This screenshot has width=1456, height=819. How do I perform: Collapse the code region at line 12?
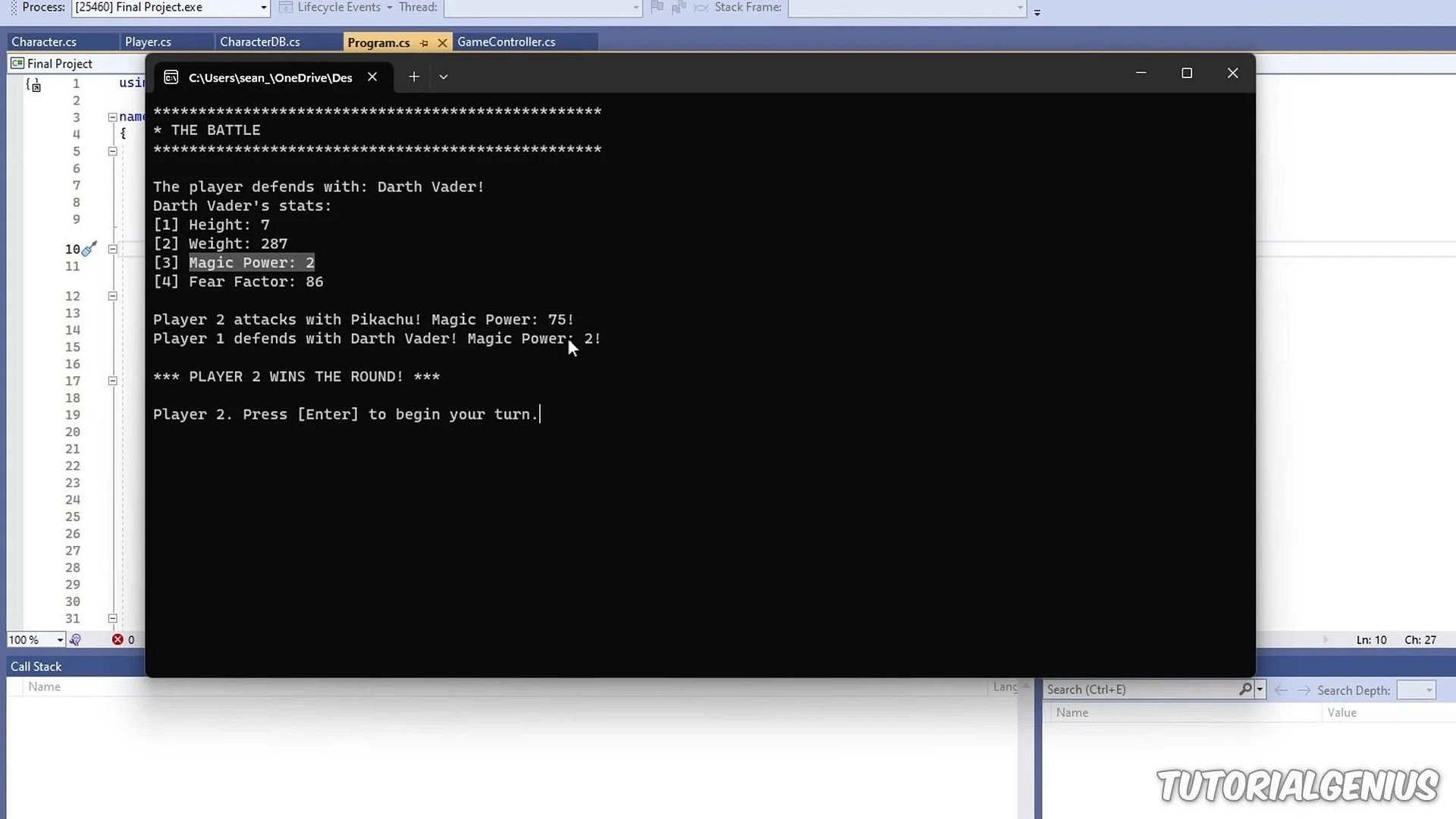click(x=112, y=296)
